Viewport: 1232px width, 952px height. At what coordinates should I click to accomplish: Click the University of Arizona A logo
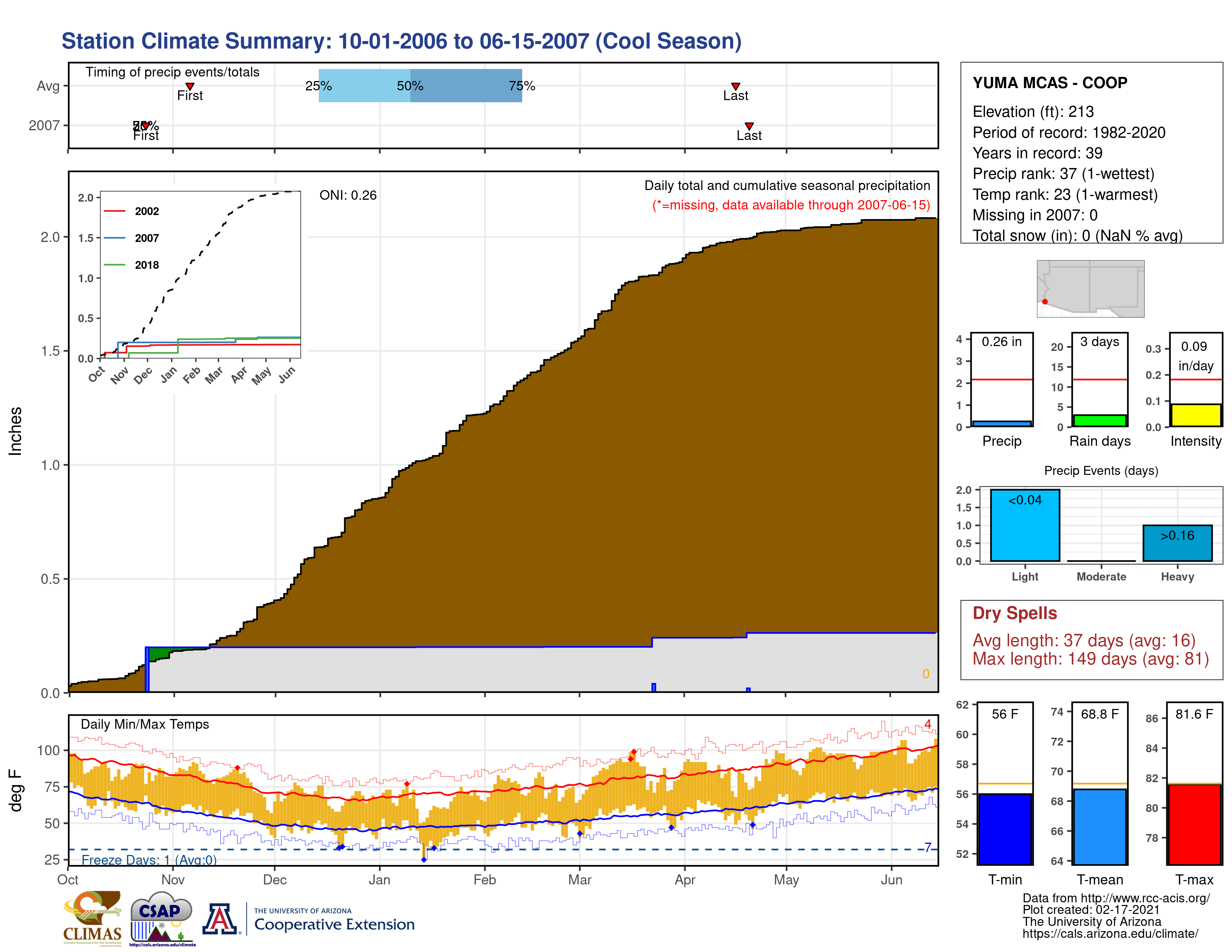point(220,919)
